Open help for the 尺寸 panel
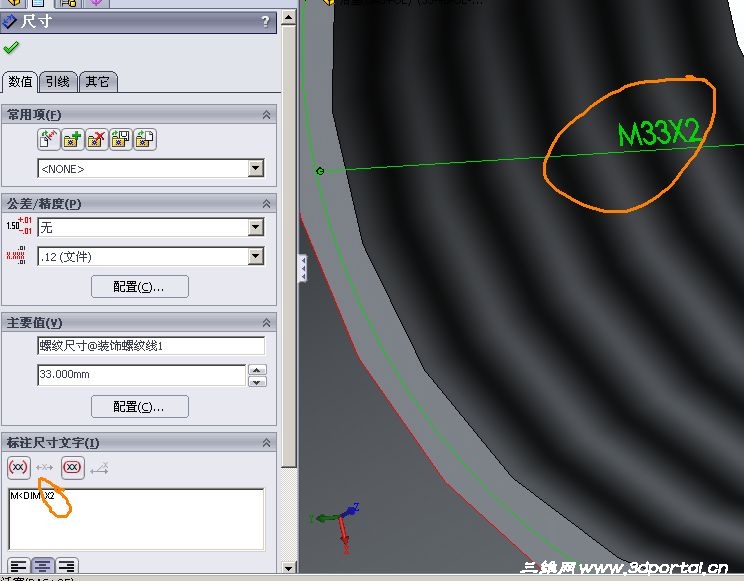 click(x=265, y=22)
